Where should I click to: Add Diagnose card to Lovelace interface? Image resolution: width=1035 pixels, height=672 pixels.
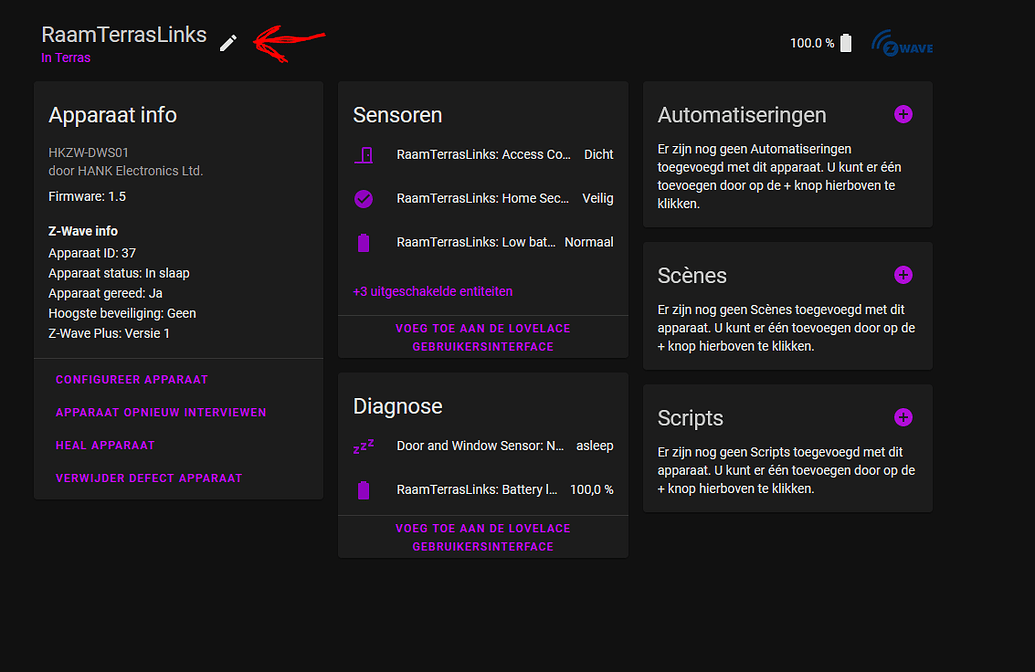point(483,537)
